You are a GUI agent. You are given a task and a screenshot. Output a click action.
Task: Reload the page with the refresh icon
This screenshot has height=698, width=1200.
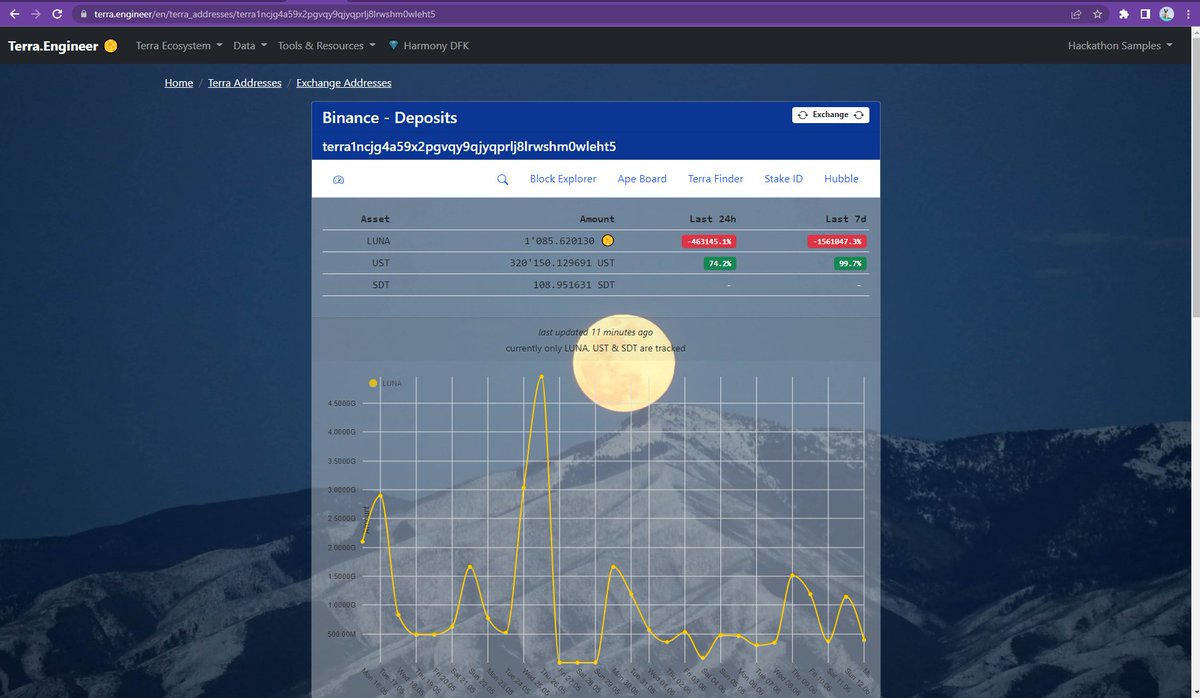coord(59,15)
